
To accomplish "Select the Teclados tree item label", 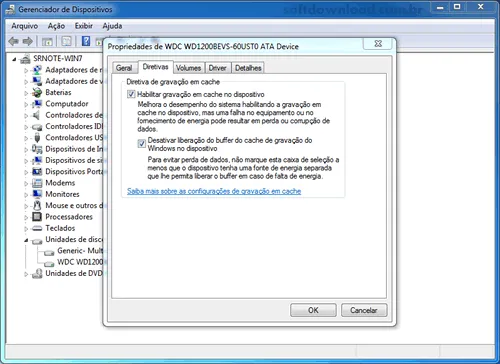I will (60, 228).
